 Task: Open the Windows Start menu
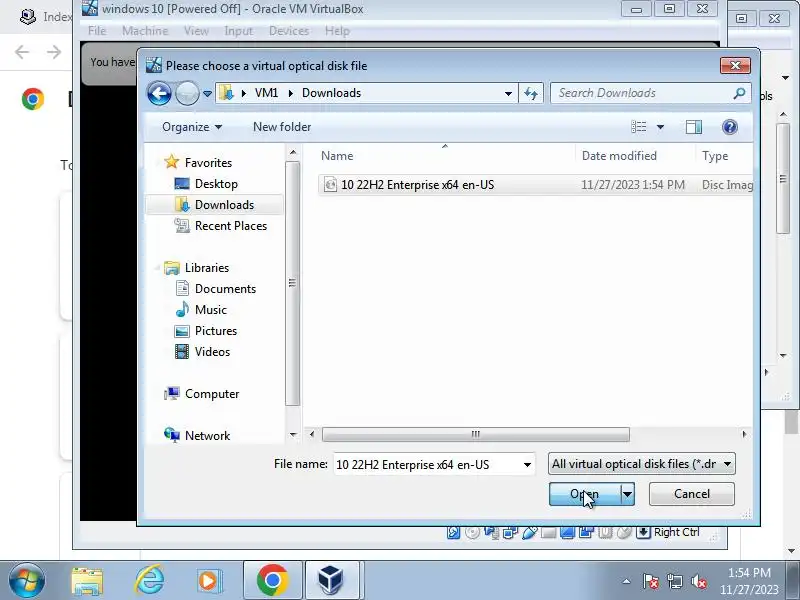27,581
